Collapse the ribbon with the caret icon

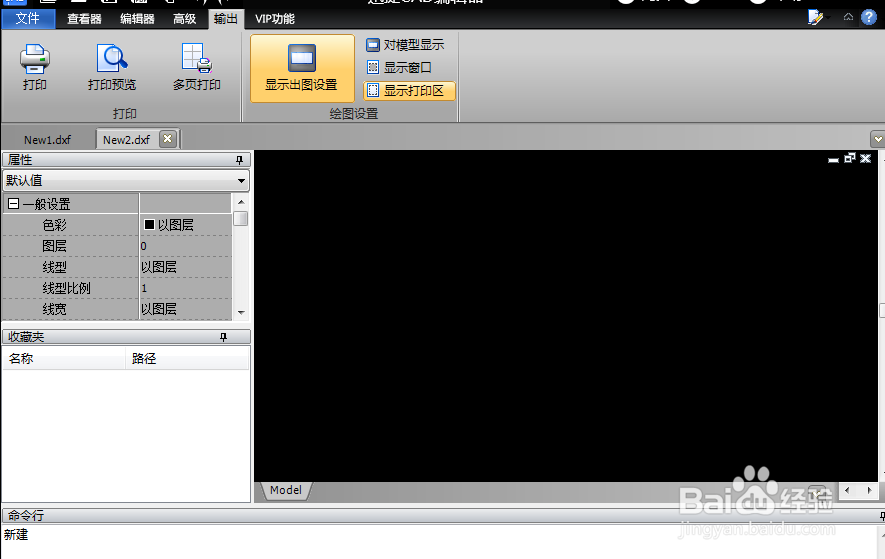coord(848,17)
